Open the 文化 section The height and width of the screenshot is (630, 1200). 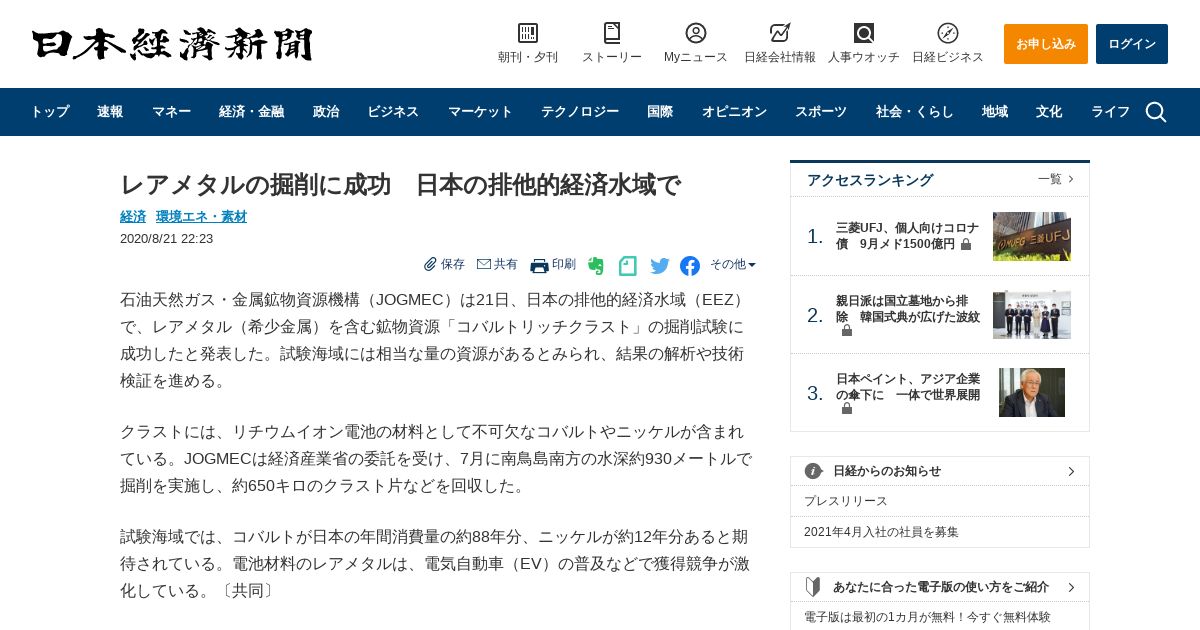tap(1049, 112)
